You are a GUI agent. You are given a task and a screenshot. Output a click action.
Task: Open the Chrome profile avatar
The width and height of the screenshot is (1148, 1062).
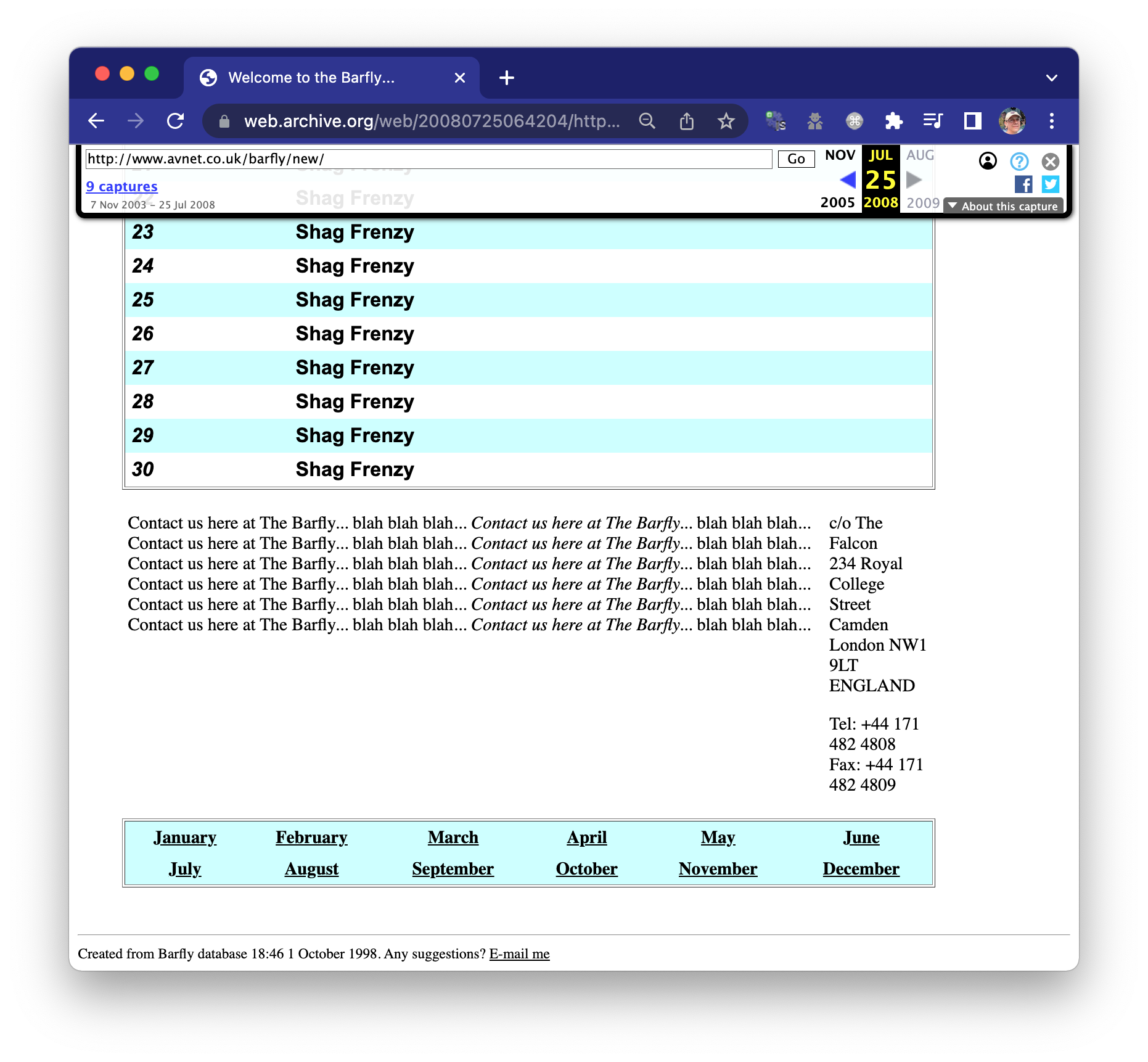pos(1012,121)
